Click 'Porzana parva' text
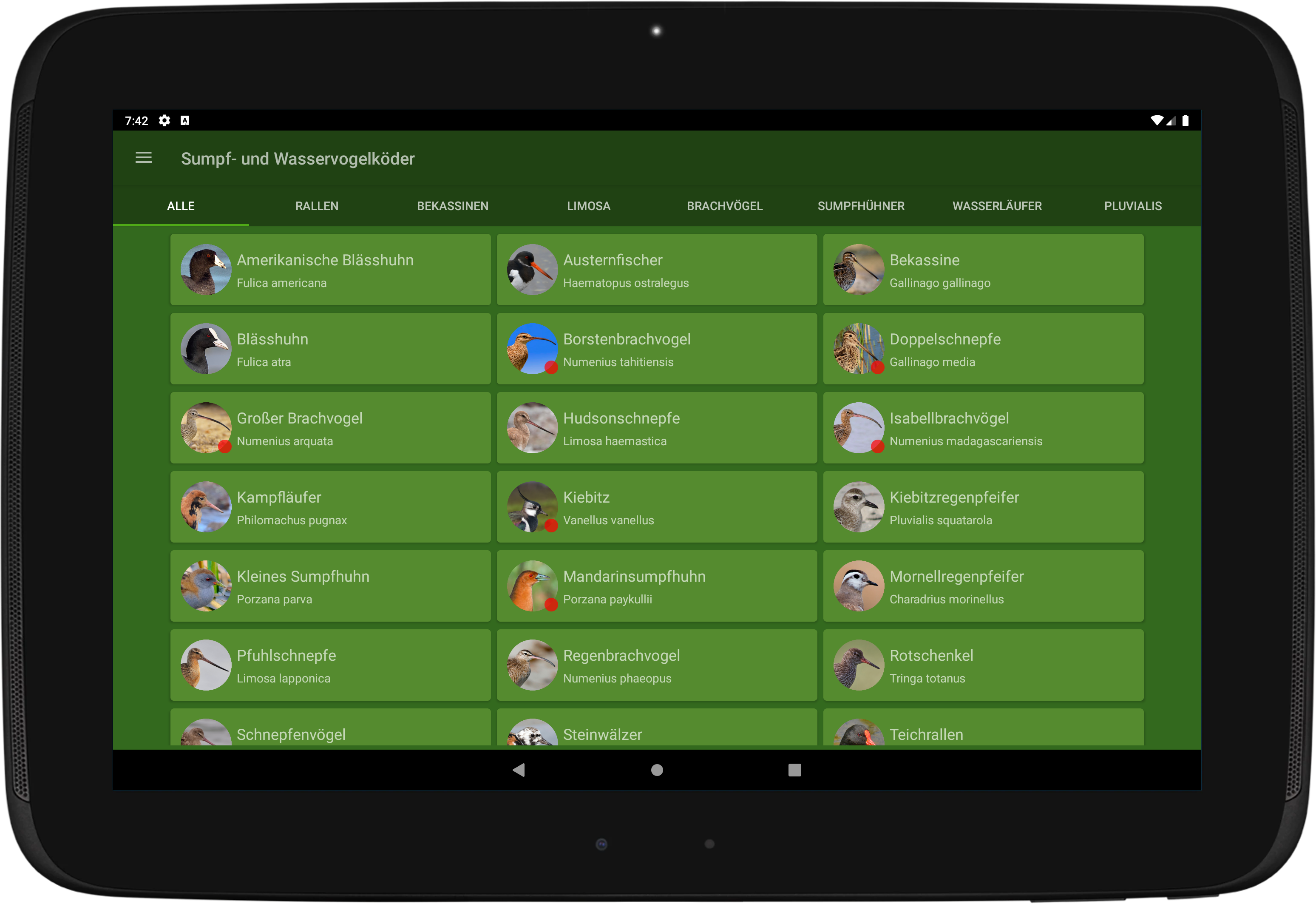Image resolution: width=1316 pixels, height=904 pixels. (275, 599)
